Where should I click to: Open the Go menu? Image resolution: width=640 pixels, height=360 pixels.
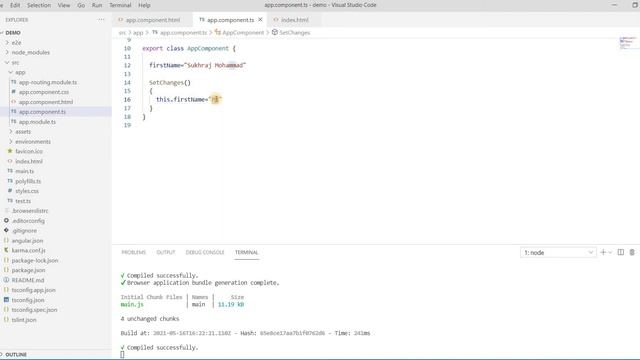pyautogui.click(x=81, y=5)
